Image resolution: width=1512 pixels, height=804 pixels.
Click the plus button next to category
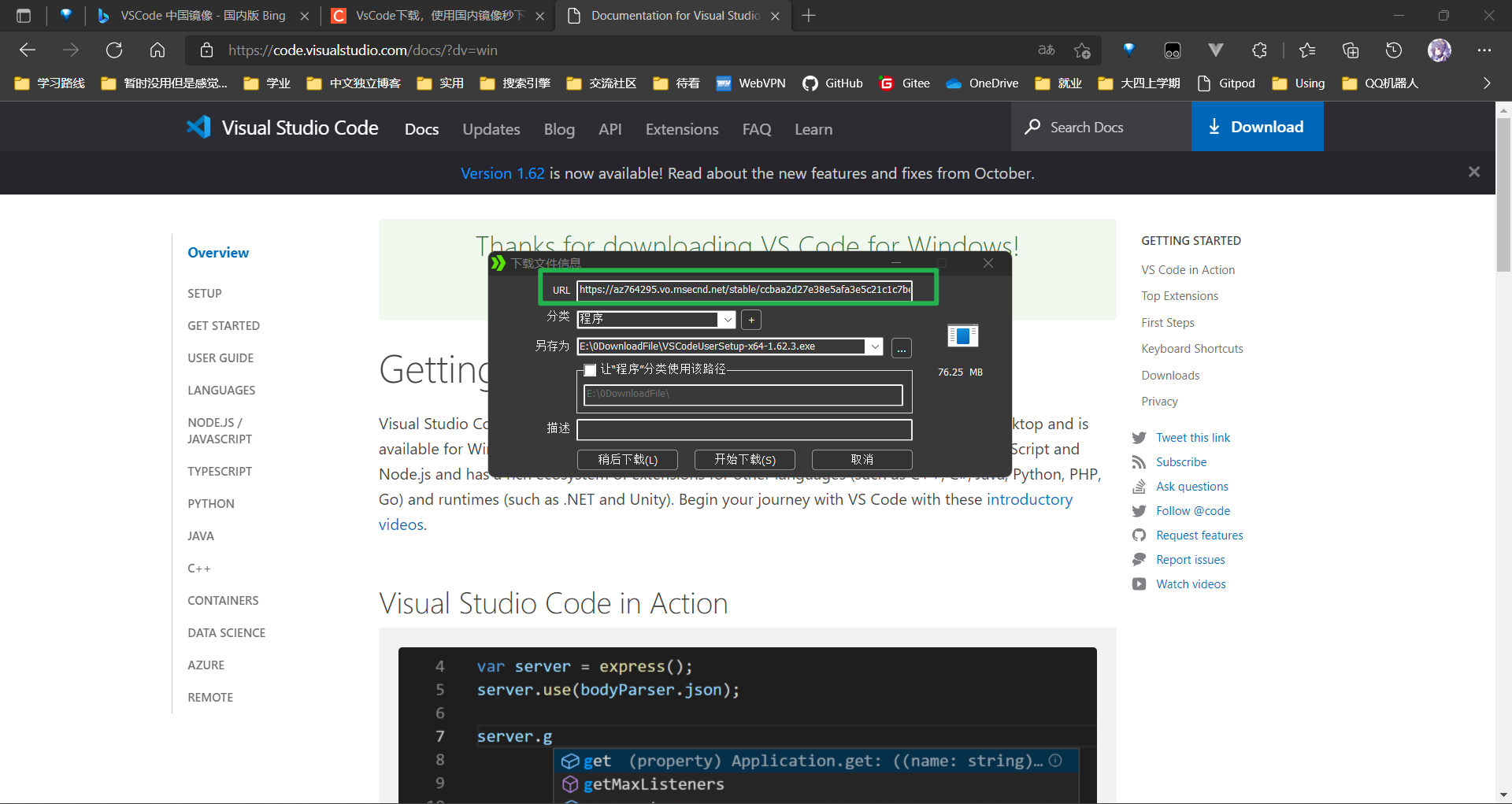751,320
